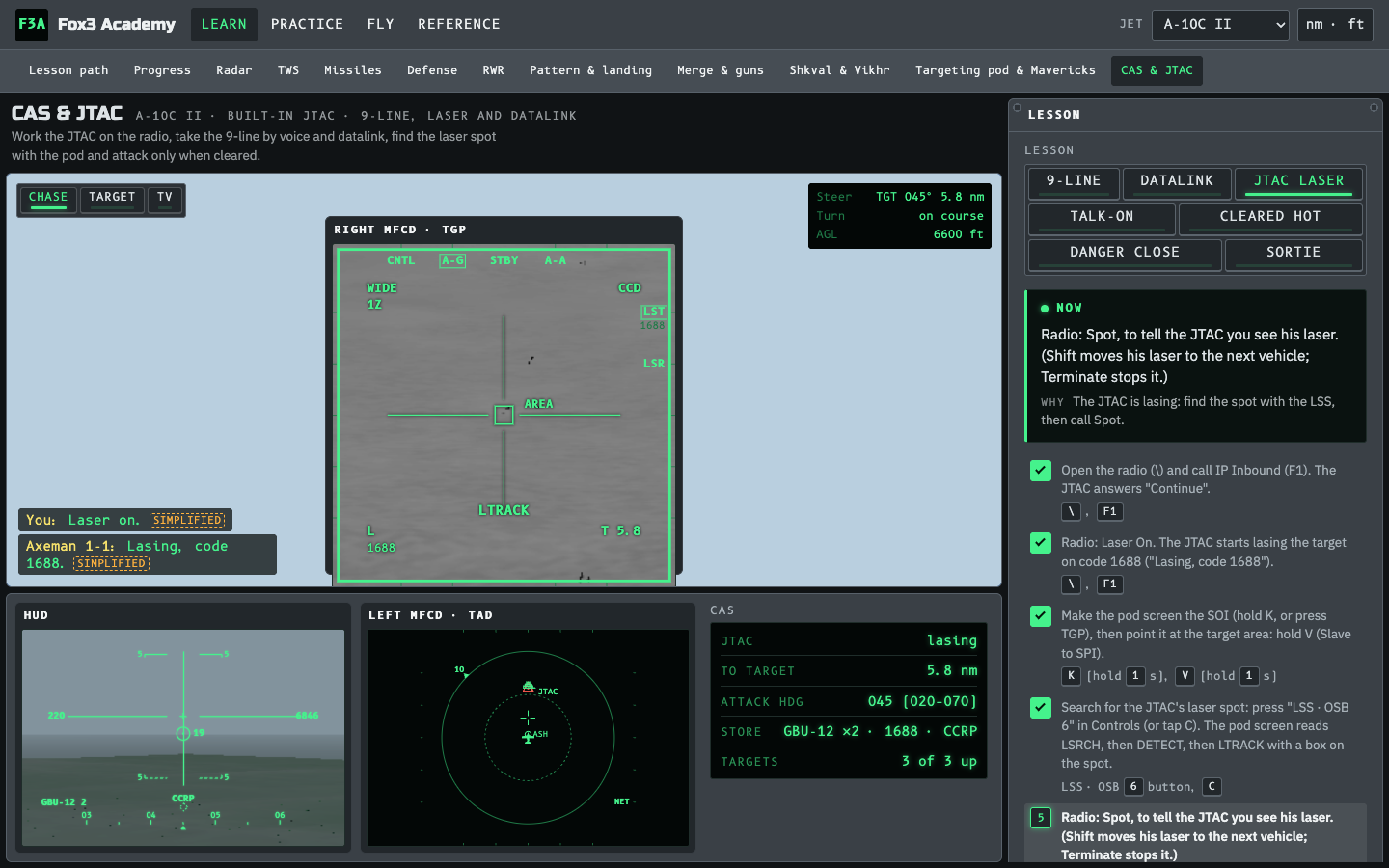Screen dimensions: 1389x868
Task: Toggle the Laser On step checkbox
Action: [x=1041, y=543]
